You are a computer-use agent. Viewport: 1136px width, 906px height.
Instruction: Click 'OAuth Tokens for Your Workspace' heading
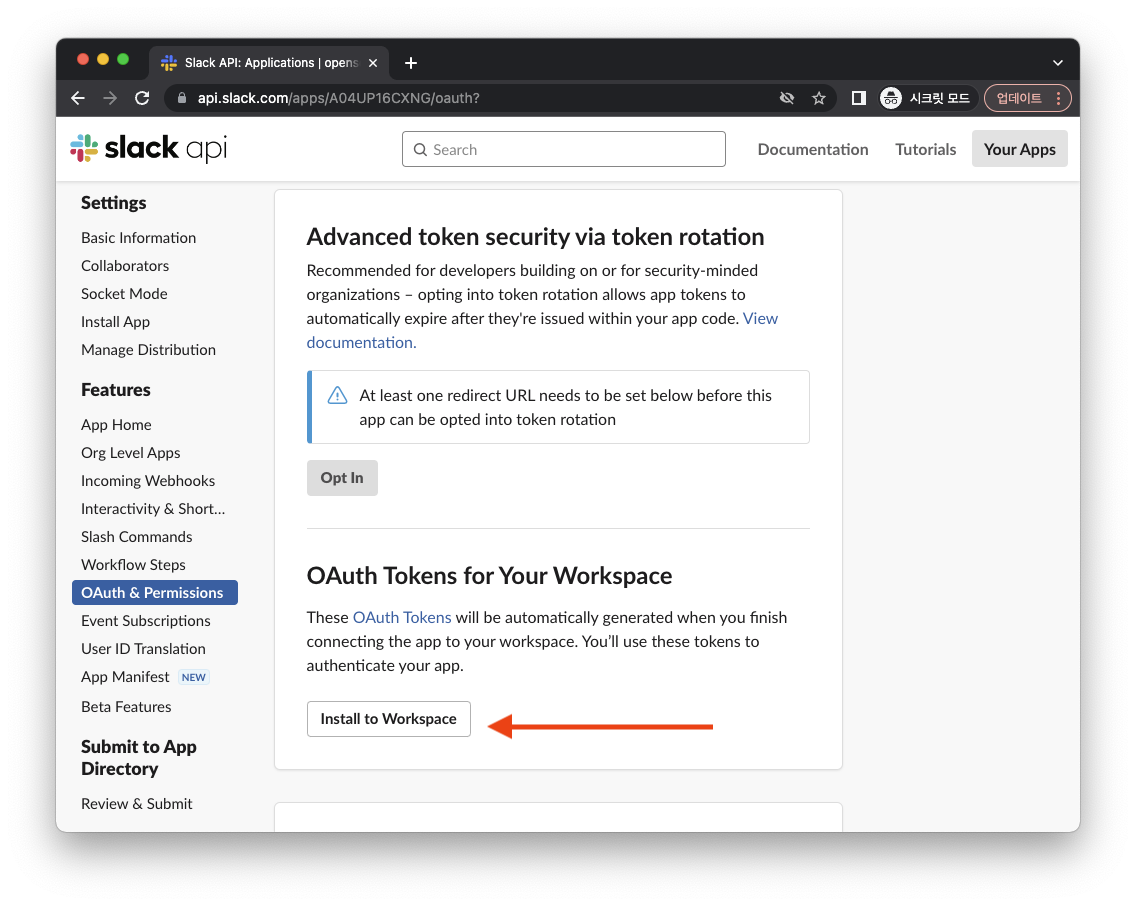tap(489, 576)
